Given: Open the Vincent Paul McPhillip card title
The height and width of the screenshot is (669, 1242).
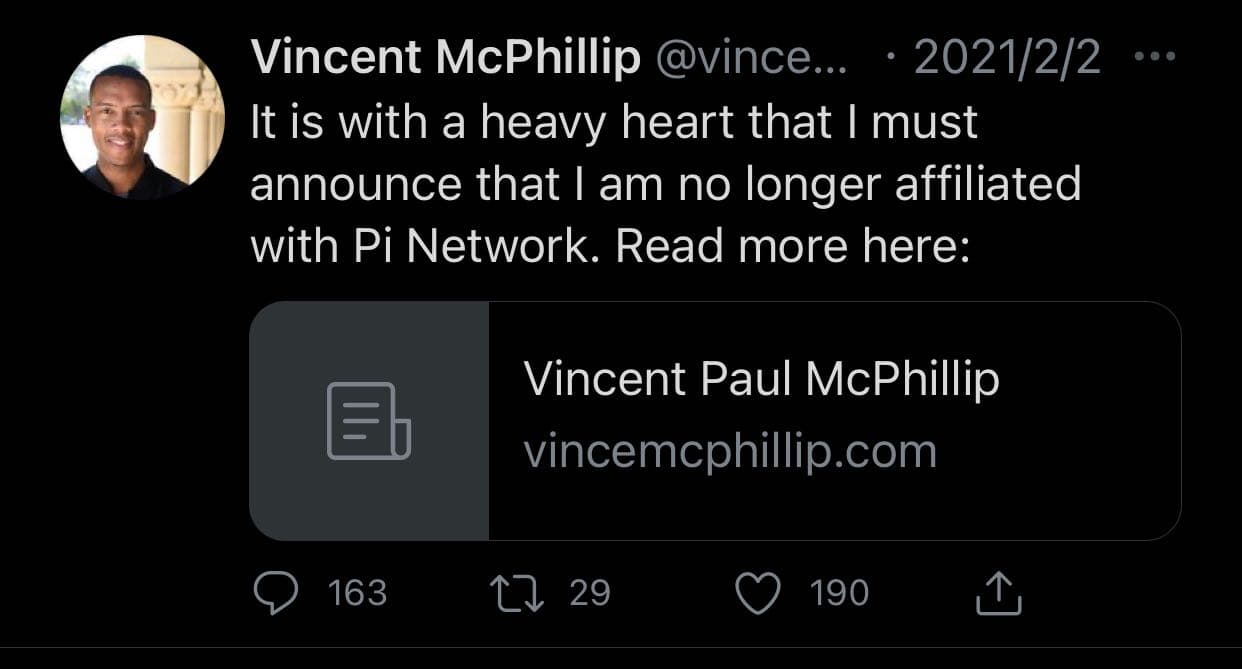Looking at the screenshot, I should click(761, 380).
